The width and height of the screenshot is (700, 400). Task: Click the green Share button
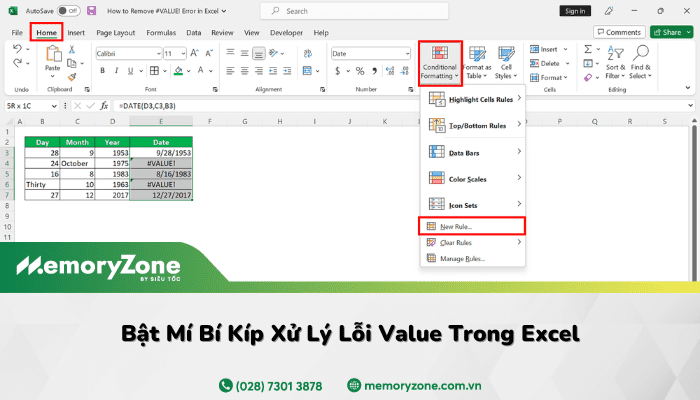[671, 32]
